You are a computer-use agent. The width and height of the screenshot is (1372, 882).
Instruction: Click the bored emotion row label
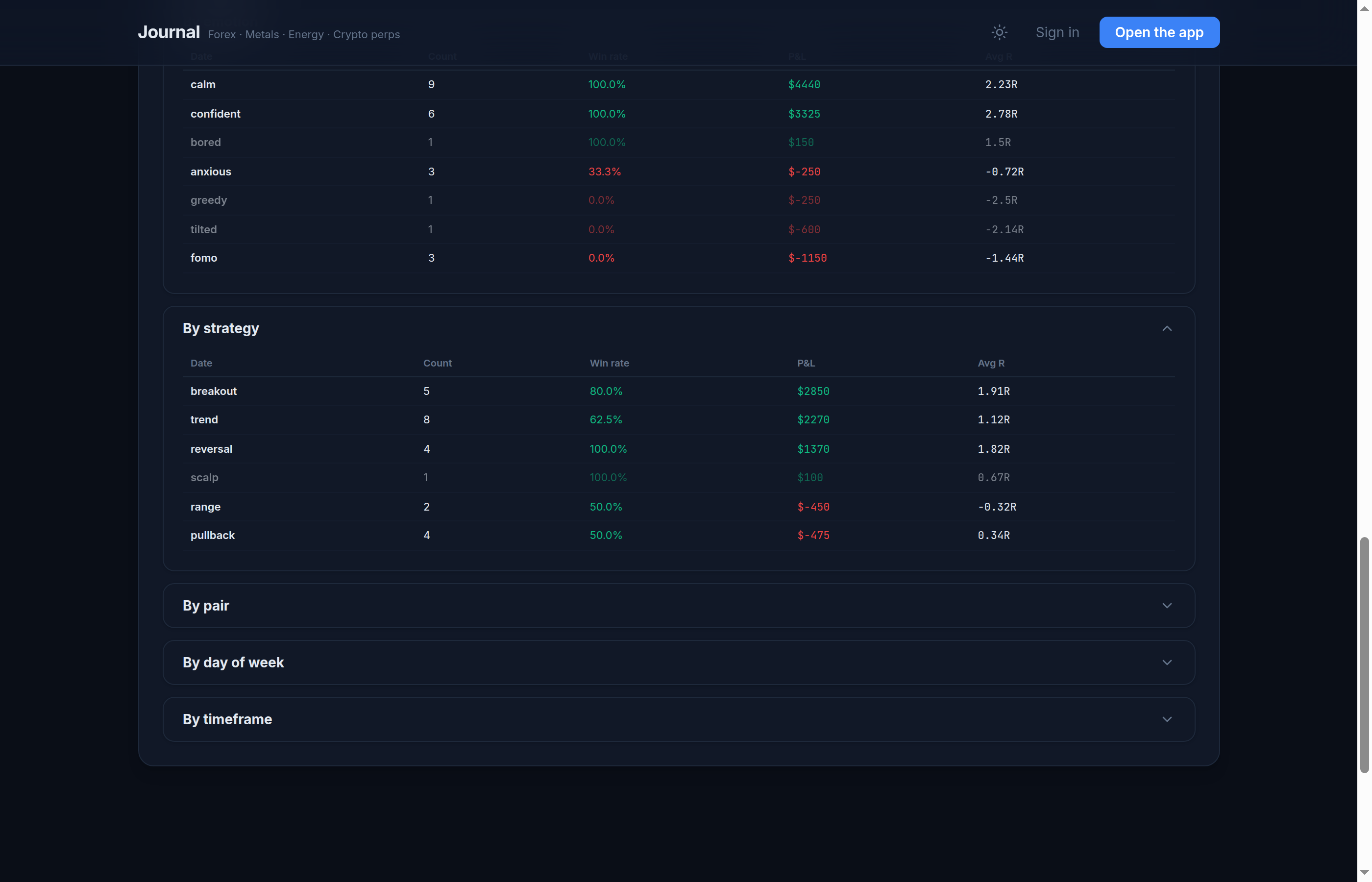(x=206, y=143)
